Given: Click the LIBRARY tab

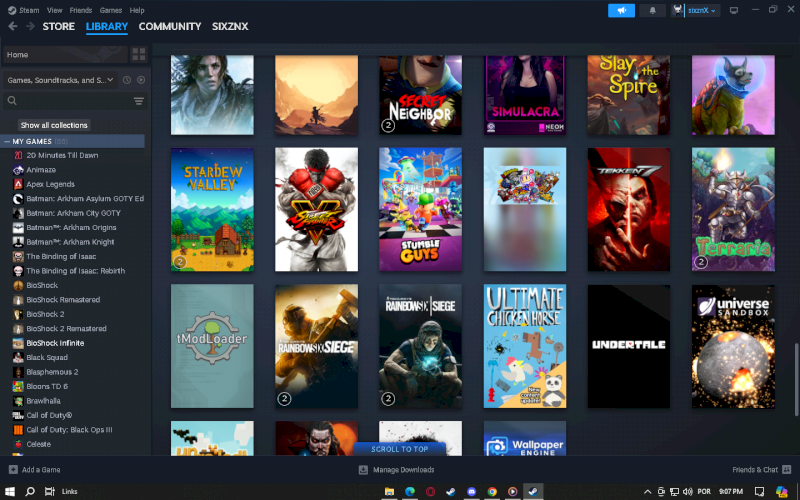Looking at the screenshot, I should pos(107,27).
